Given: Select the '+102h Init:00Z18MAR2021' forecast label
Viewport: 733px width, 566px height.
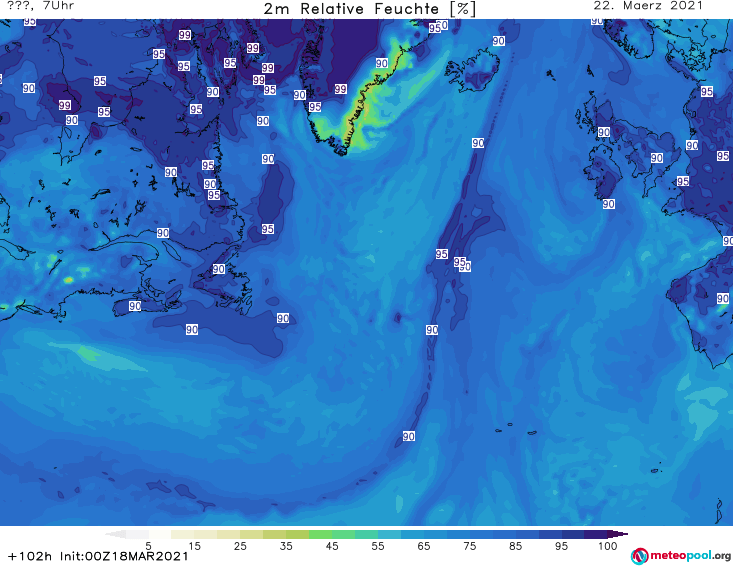Looking at the screenshot, I should (98, 556).
